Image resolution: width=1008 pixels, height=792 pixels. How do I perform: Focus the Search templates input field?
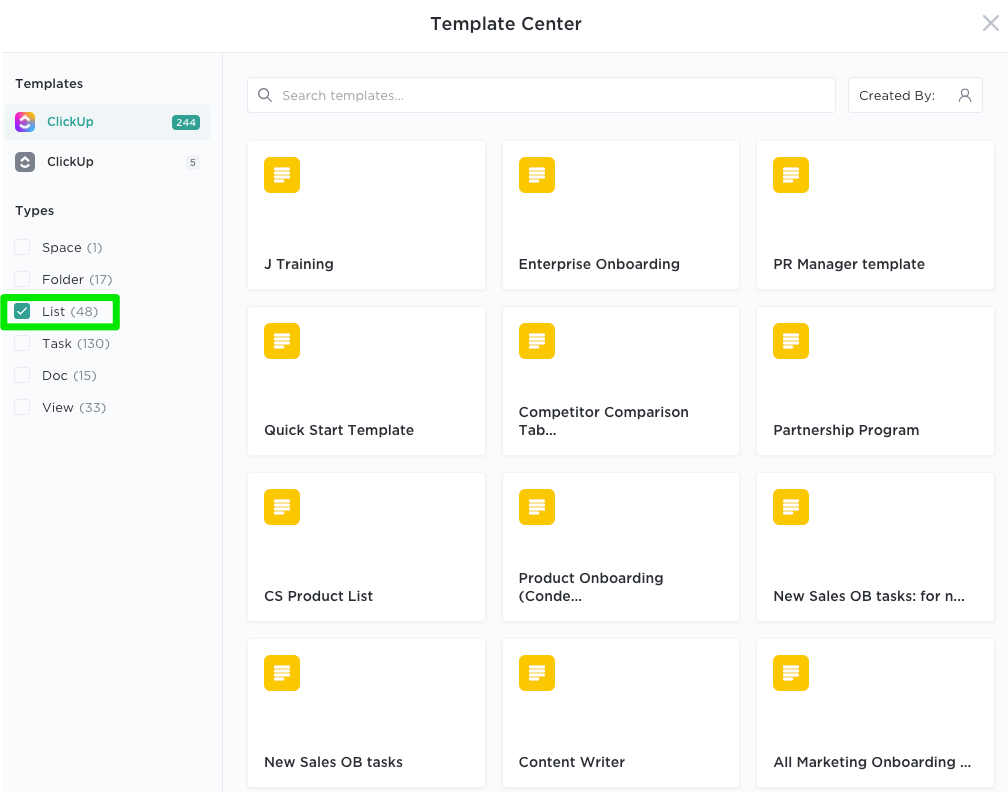pyautogui.click(x=541, y=95)
